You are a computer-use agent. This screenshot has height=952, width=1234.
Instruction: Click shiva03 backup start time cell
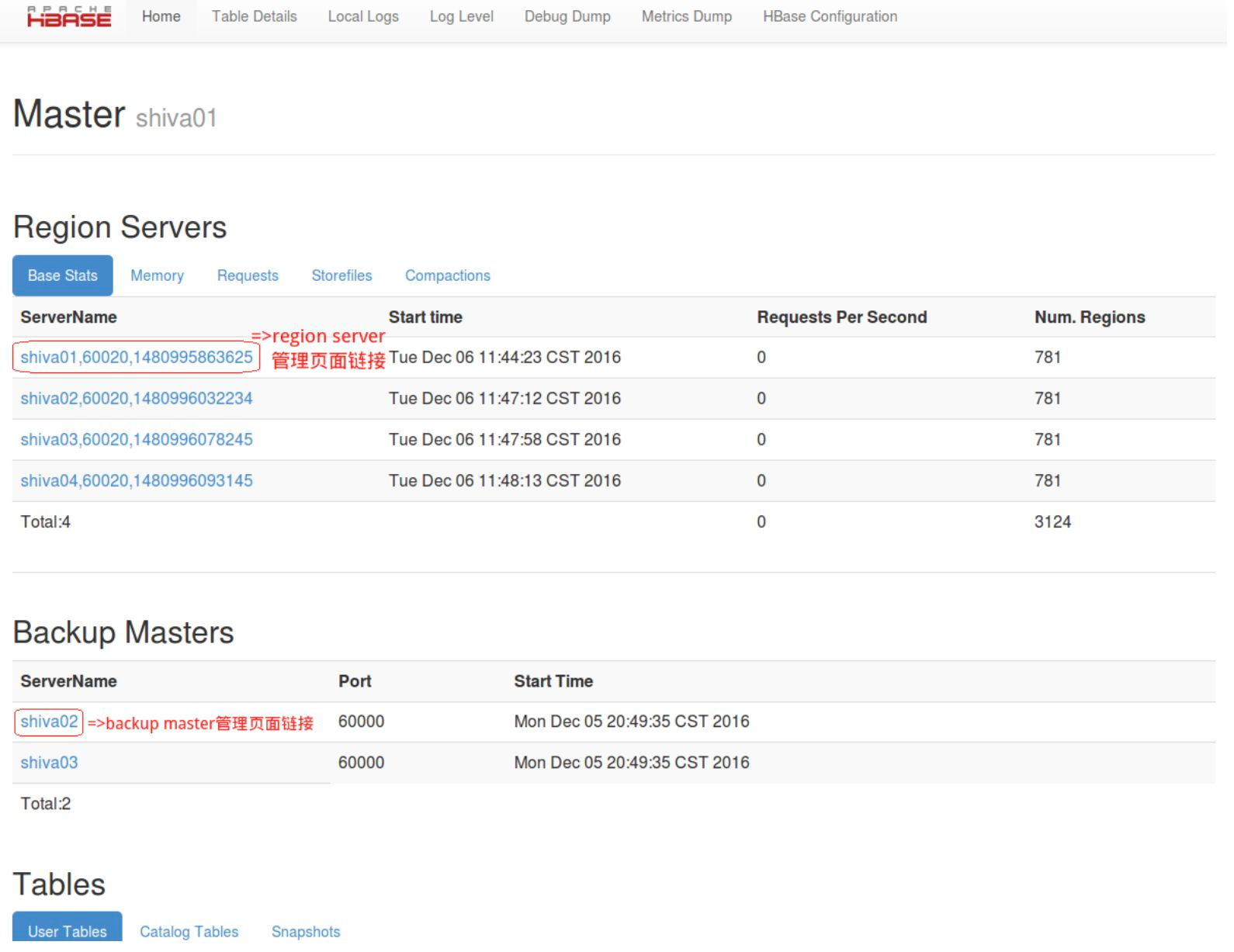pos(632,762)
